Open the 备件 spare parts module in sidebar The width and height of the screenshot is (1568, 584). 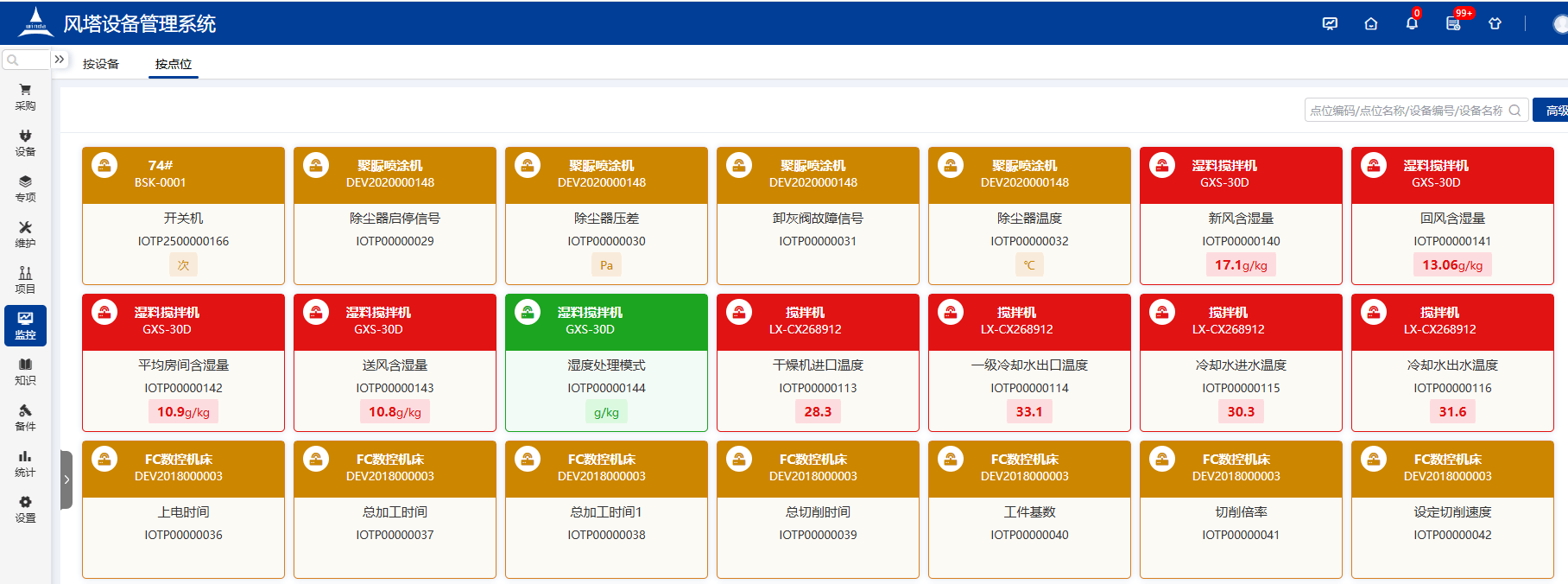(25, 417)
